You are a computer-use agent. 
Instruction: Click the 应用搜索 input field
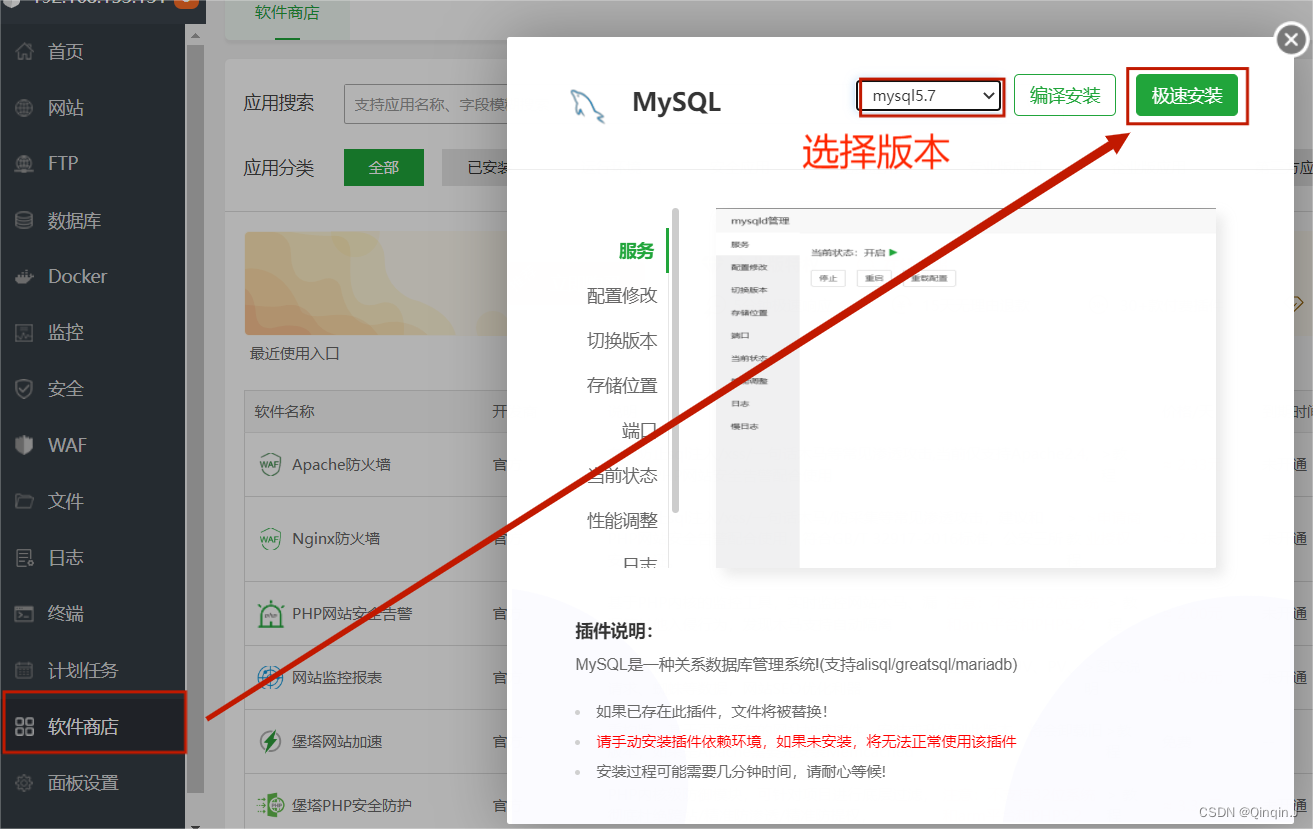(426, 104)
